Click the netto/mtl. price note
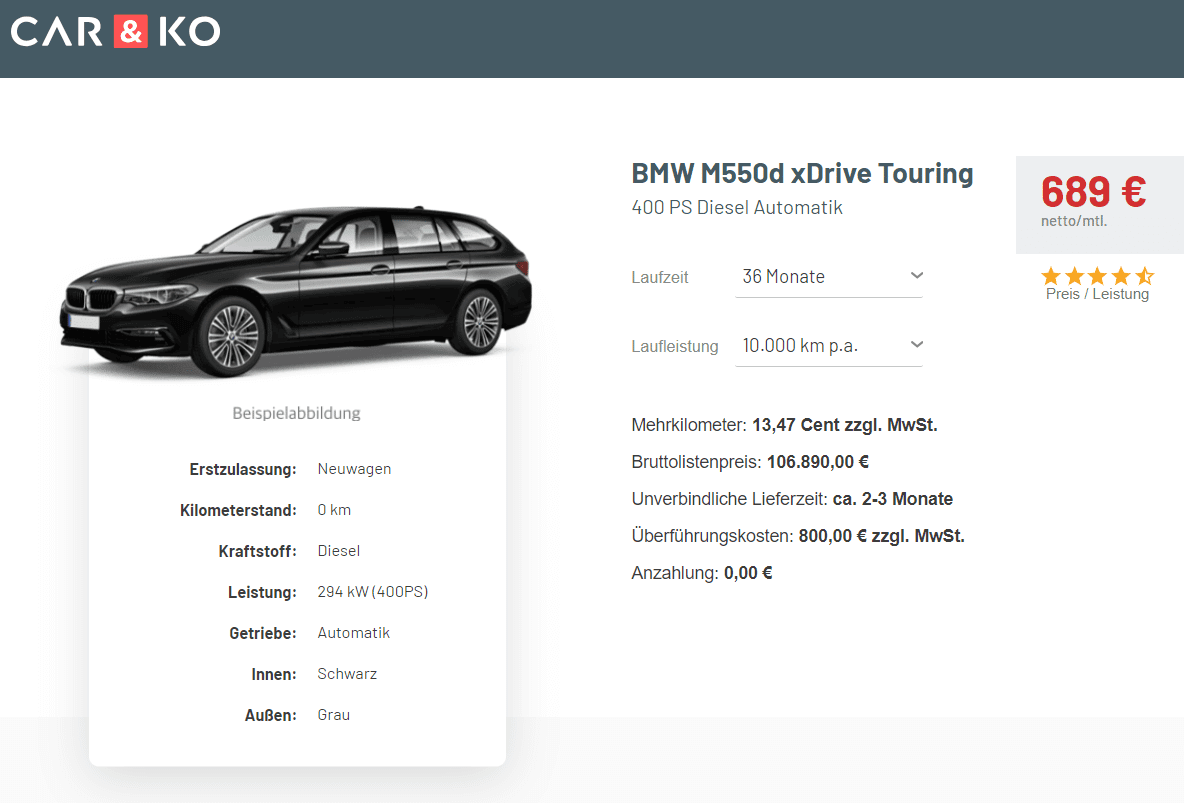 (1074, 221)
